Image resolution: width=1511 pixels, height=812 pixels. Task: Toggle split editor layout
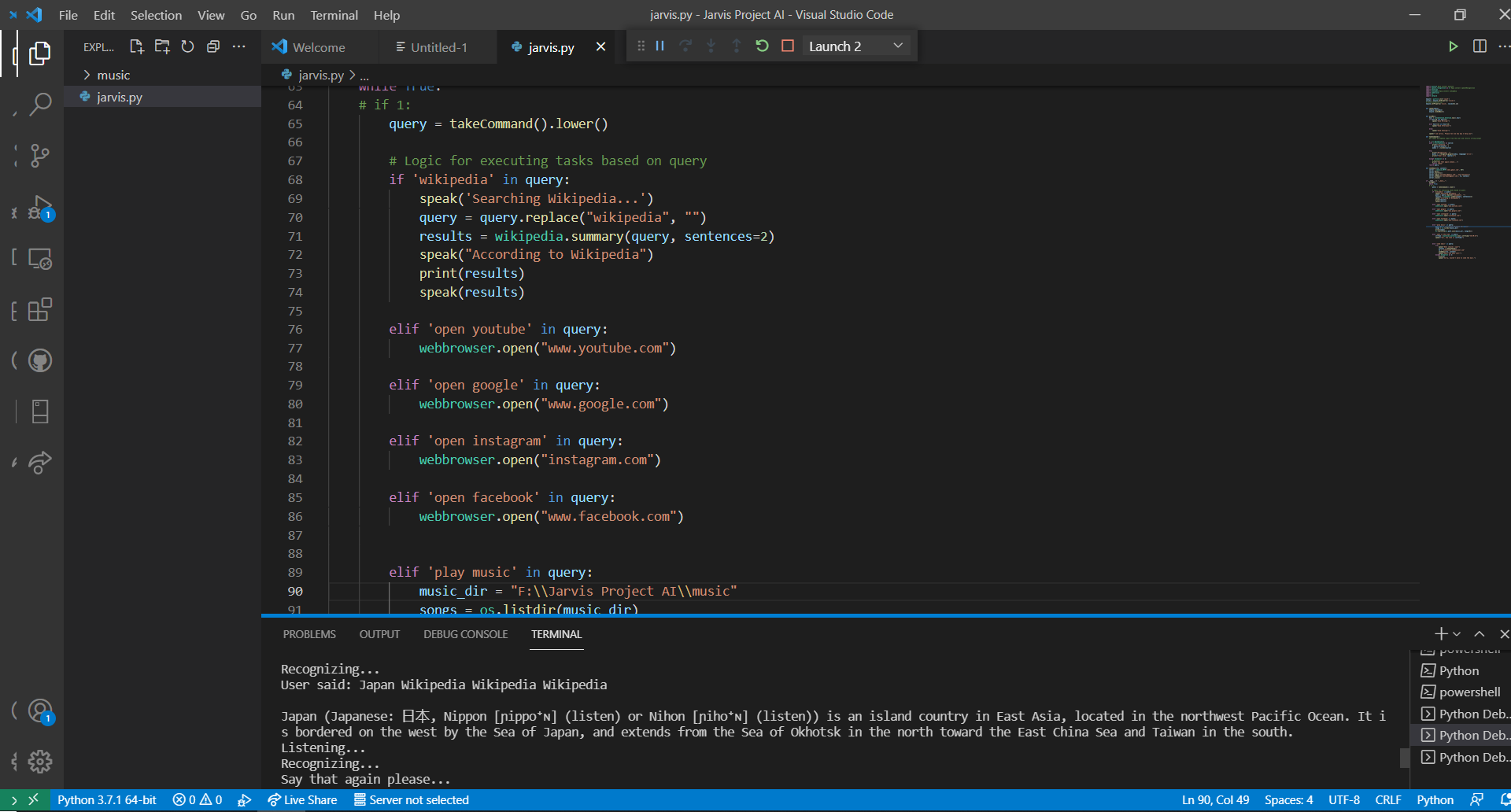pyautogui.click(x=1480, y=46)
